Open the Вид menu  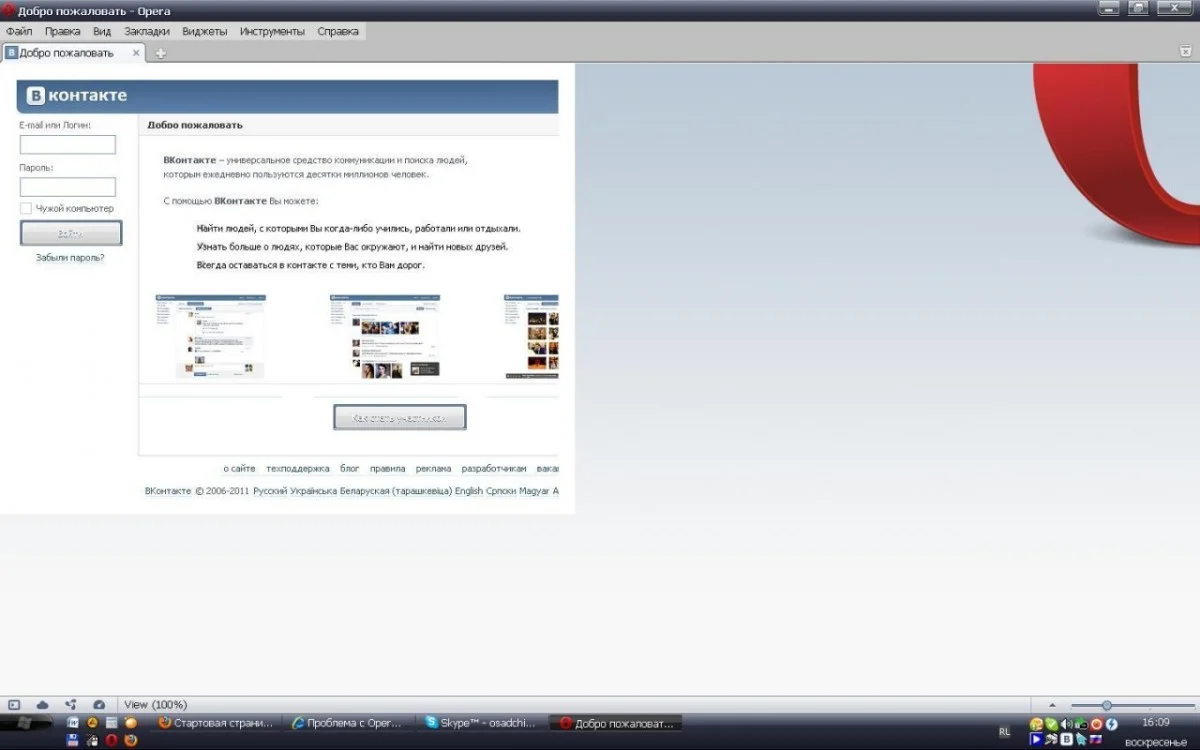tap(102, 31)
